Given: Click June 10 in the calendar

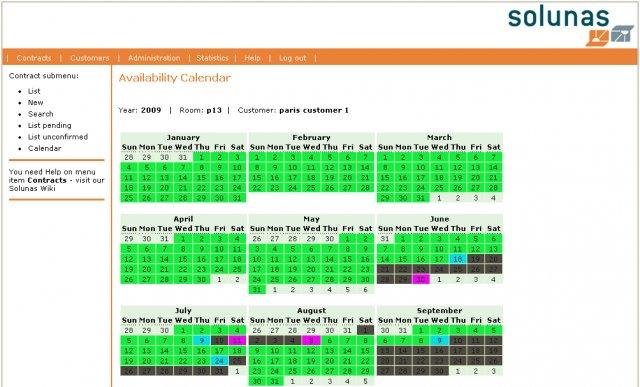Looking at the screenshot, I should [439, 249].
